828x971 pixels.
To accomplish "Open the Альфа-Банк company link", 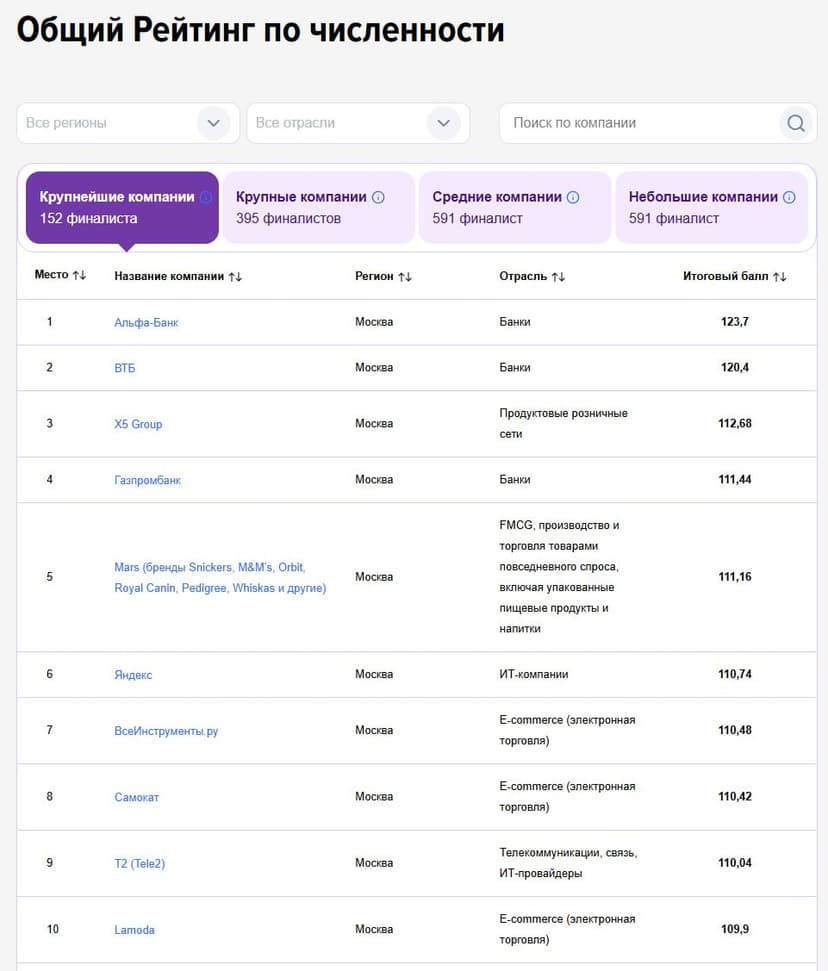I will coord(146,323).
